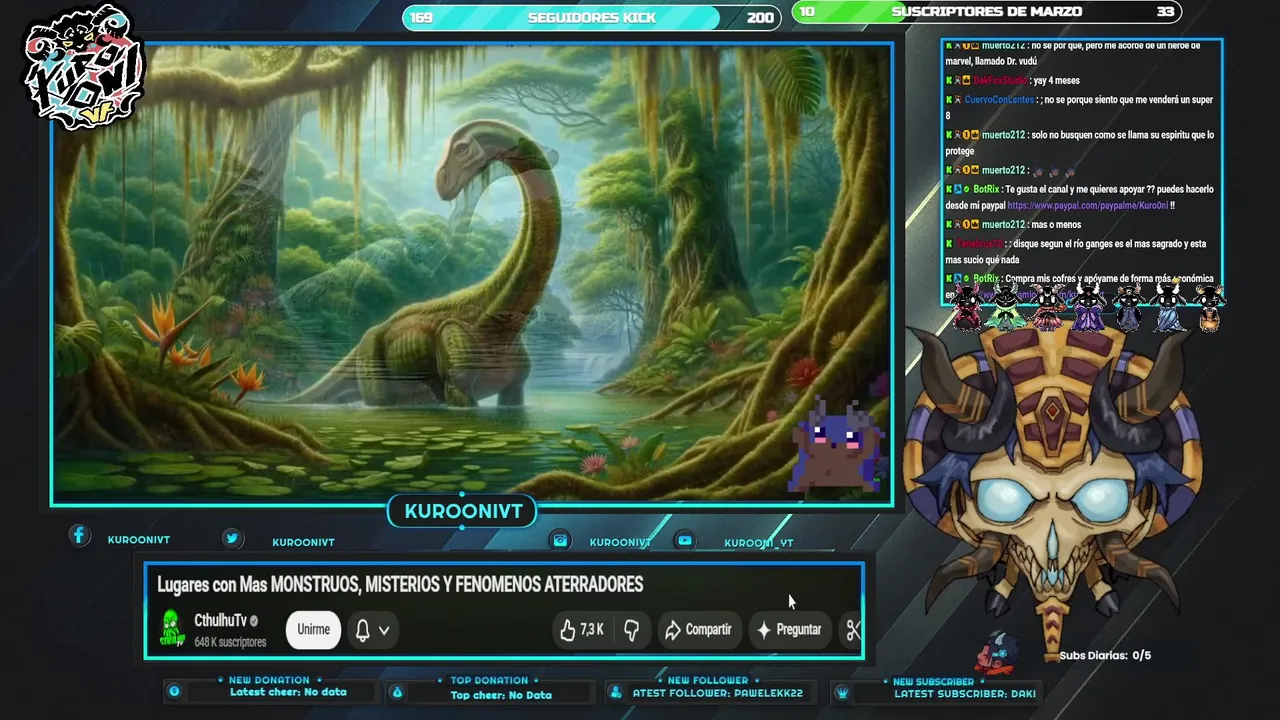
Task: Click the Suscriptores de Marzo progress bar
Action: click(x=986, y=12)
